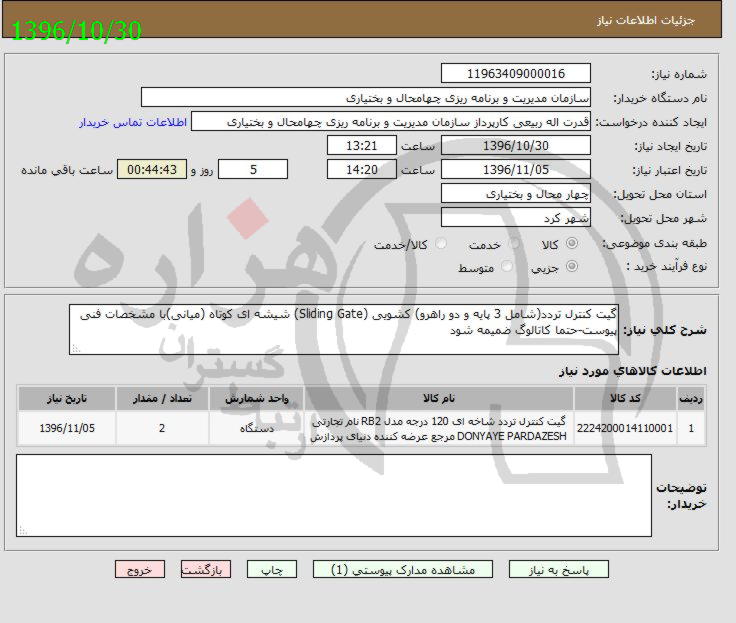Click the شماره نیاز field 11963409000016
This screenshot has height=623, width=736.
coord(515,74)
